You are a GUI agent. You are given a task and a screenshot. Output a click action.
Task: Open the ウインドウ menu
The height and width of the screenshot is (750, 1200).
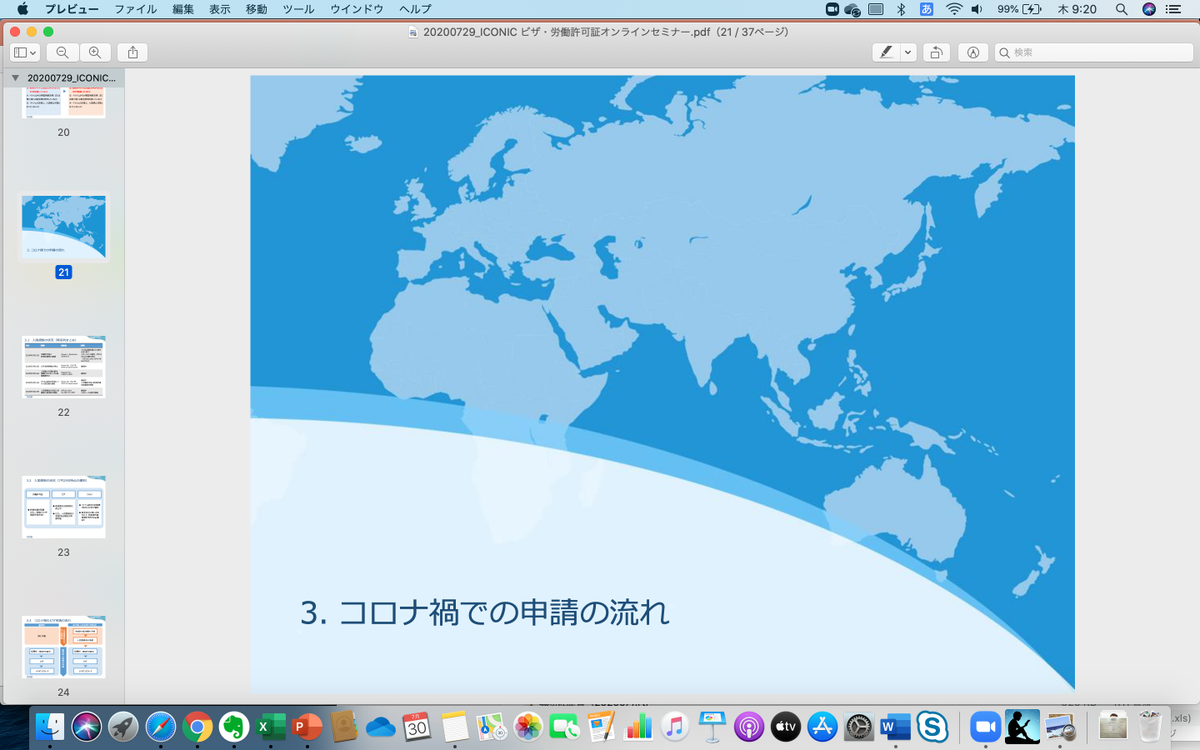pyautogui.click(x=357, y=9)
